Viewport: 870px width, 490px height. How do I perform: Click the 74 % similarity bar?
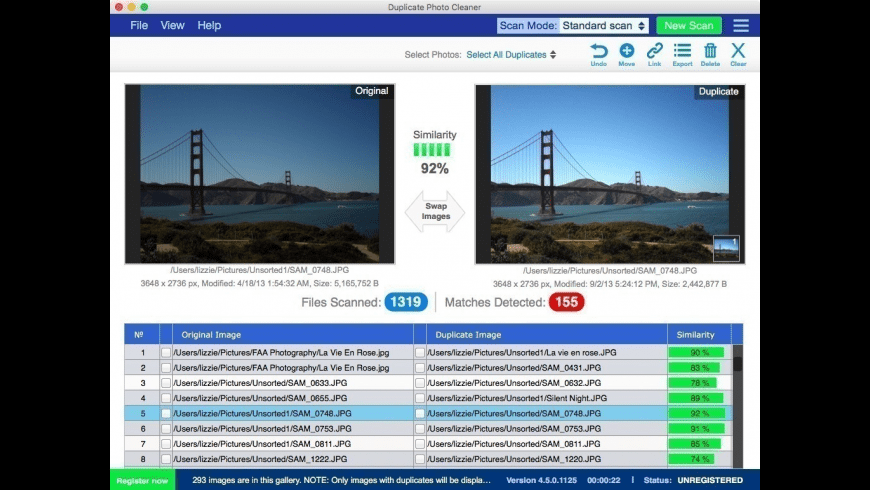coord(691,459)
